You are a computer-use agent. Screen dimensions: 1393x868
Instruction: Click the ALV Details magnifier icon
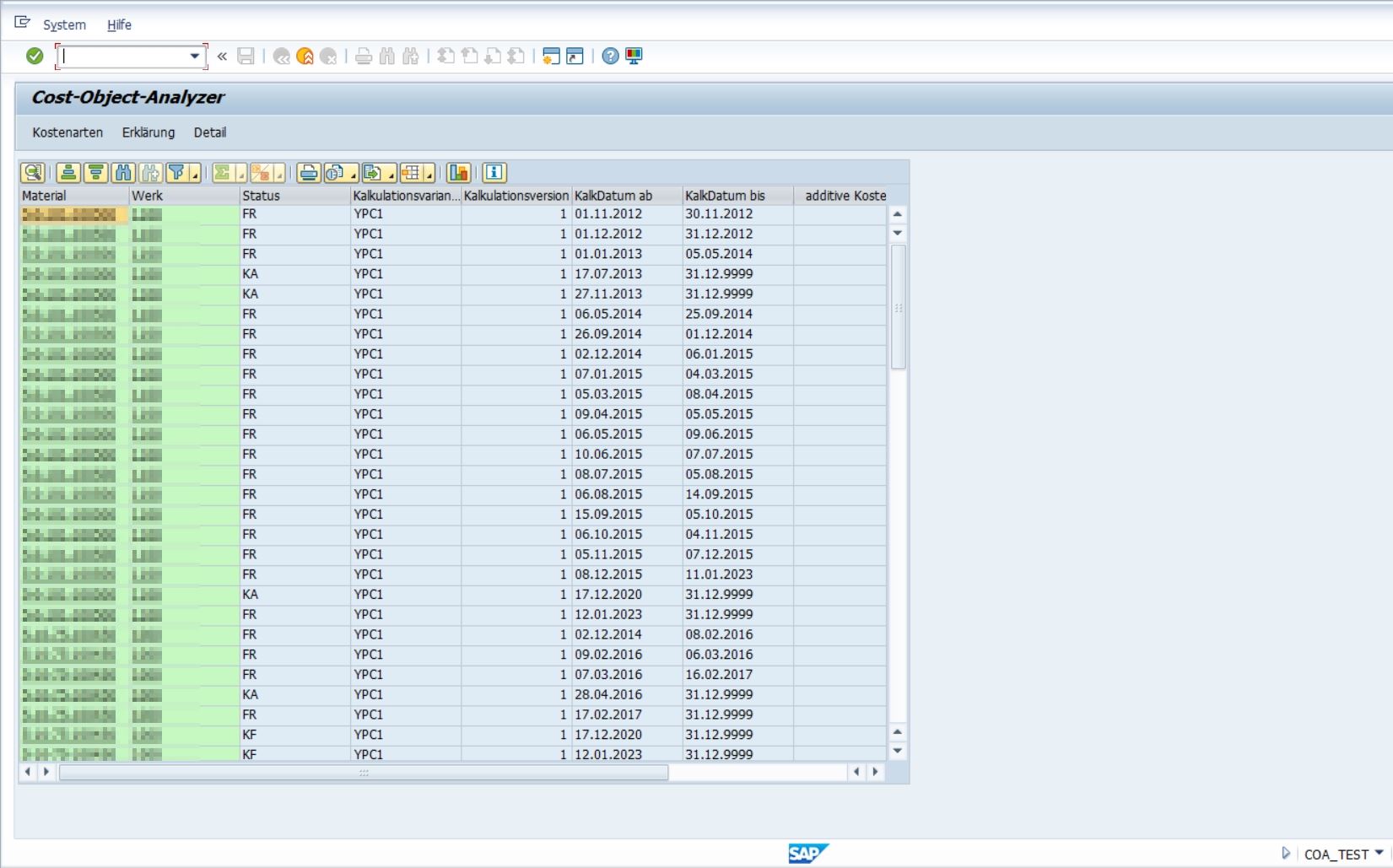coord(33,173)
